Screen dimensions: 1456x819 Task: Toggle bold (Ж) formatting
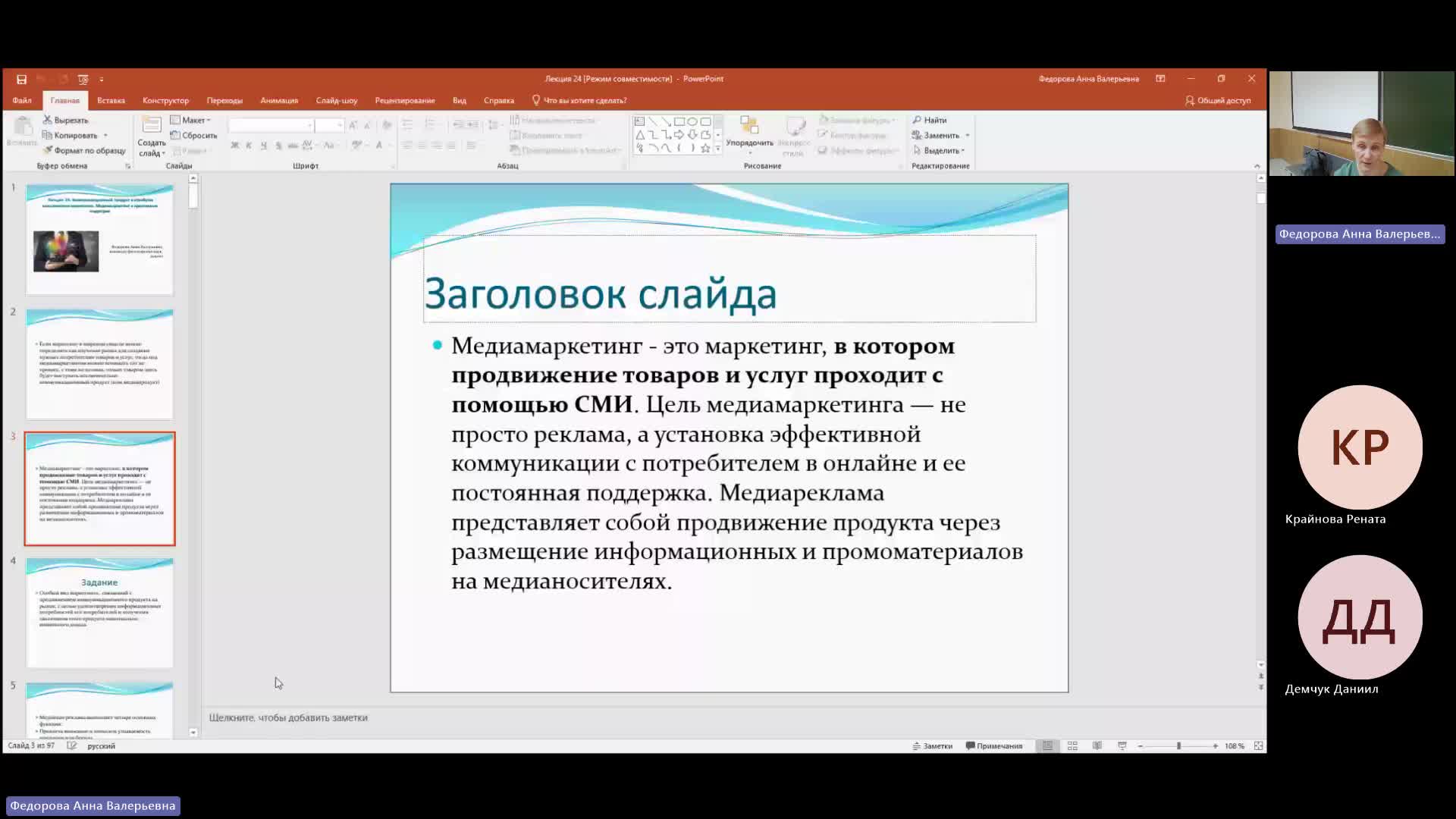coord(234,146)
